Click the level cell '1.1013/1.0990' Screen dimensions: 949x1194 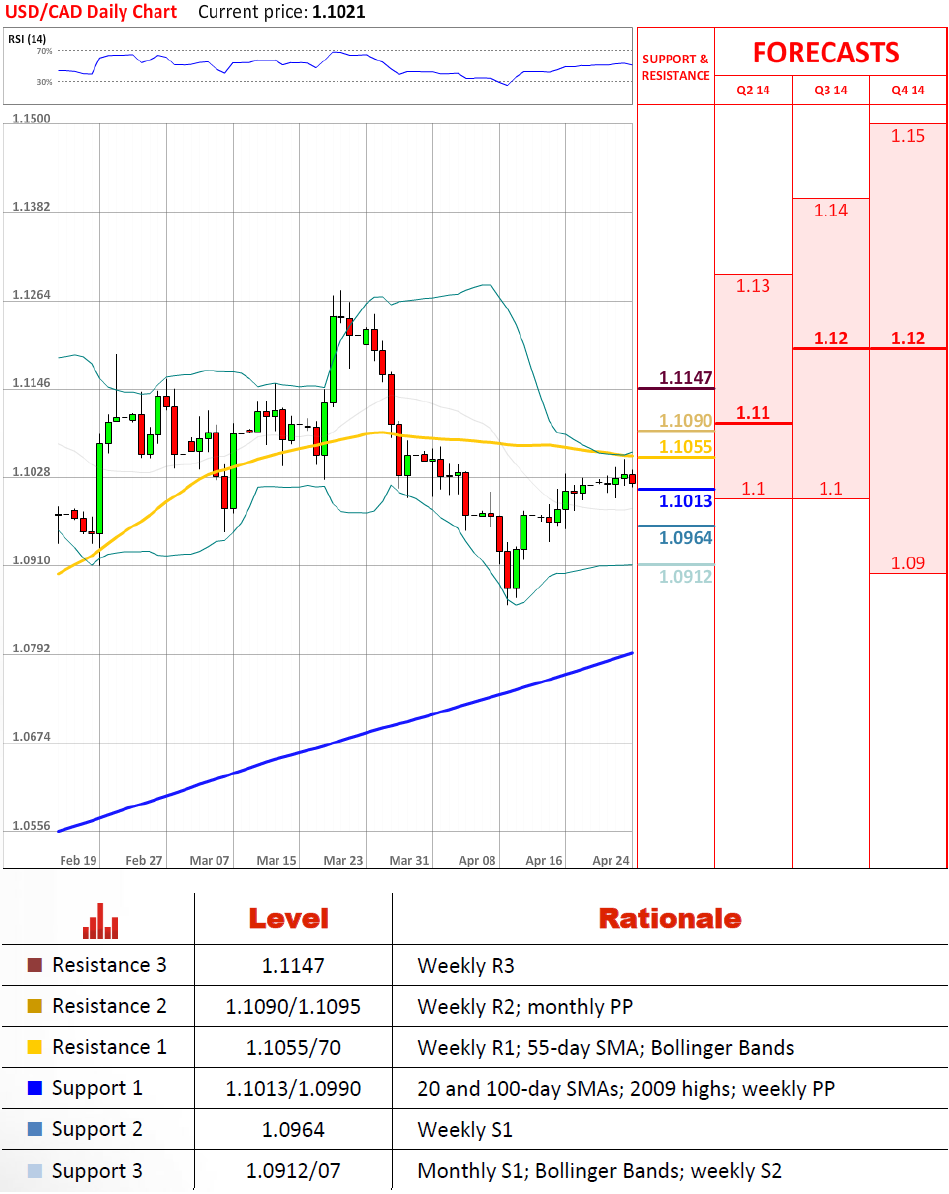(293, 1089)
